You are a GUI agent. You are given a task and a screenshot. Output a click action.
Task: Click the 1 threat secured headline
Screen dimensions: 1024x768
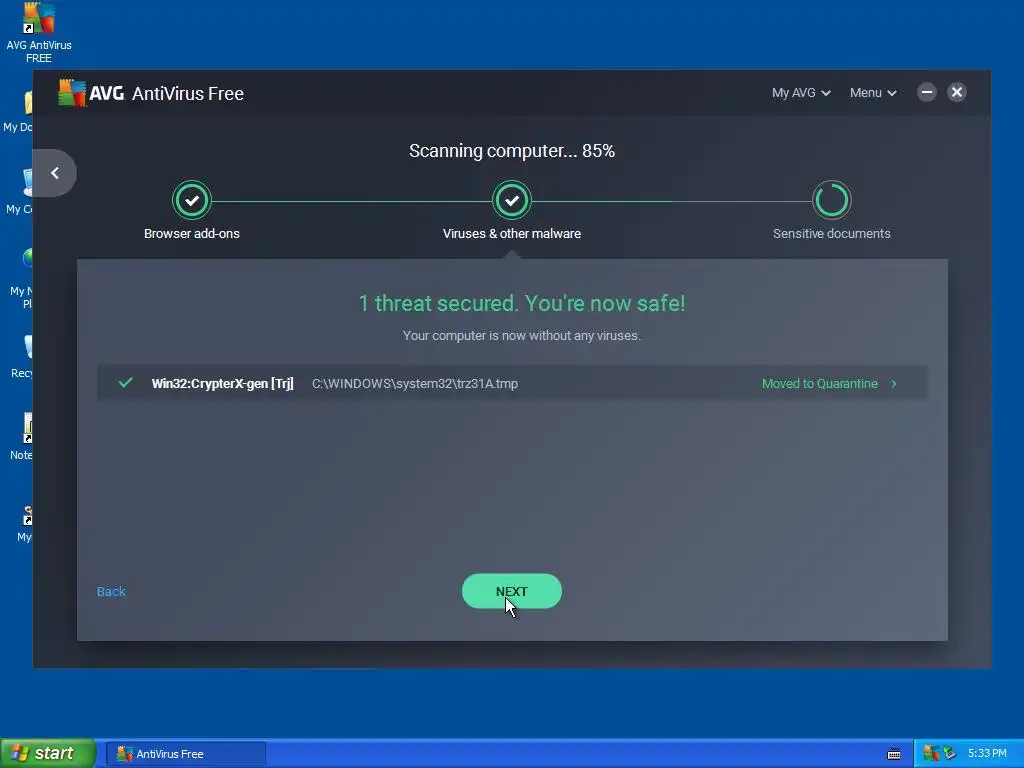click(x=522, y=303)
